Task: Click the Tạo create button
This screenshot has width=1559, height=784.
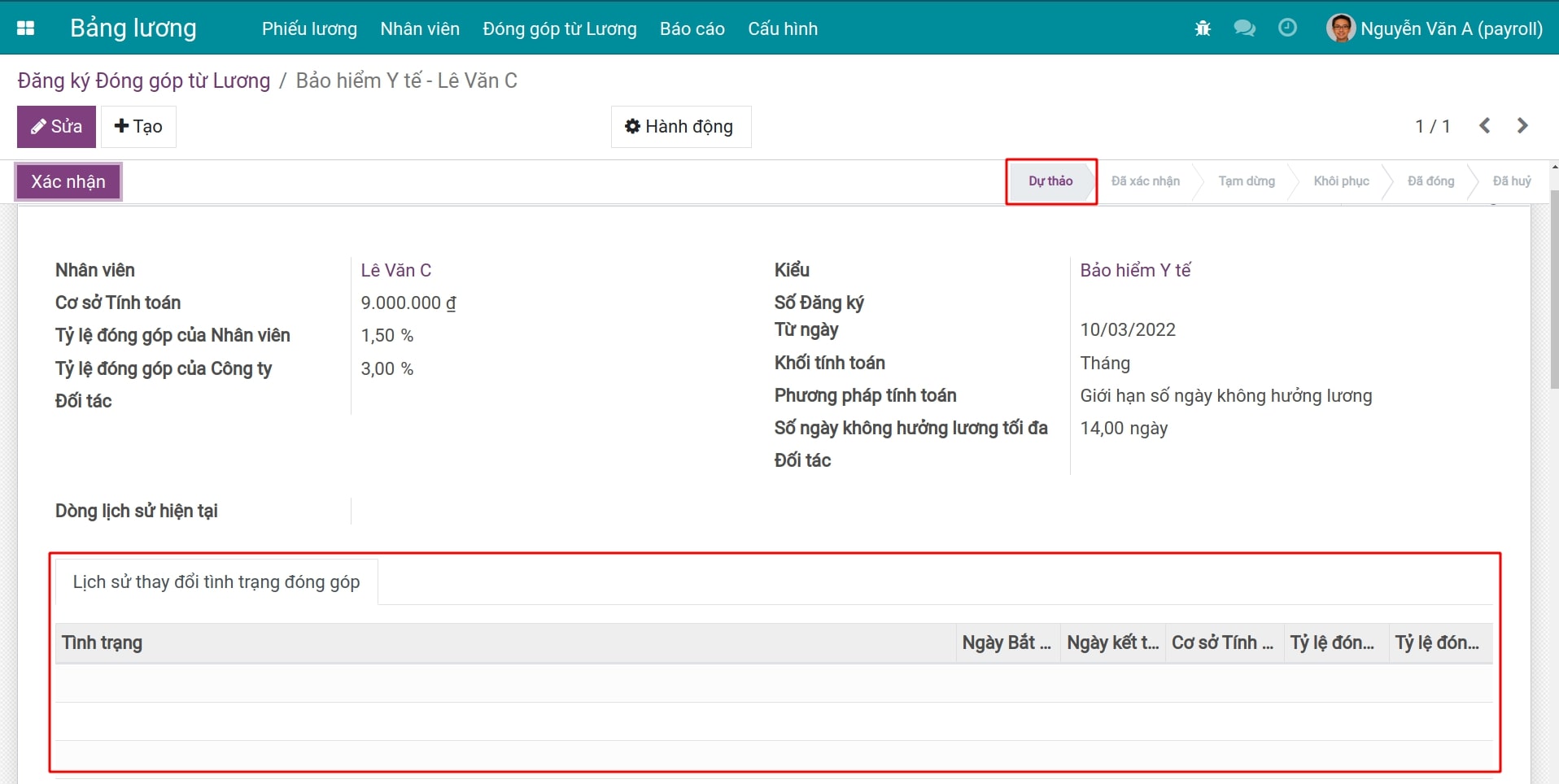Action: (138, 127)
